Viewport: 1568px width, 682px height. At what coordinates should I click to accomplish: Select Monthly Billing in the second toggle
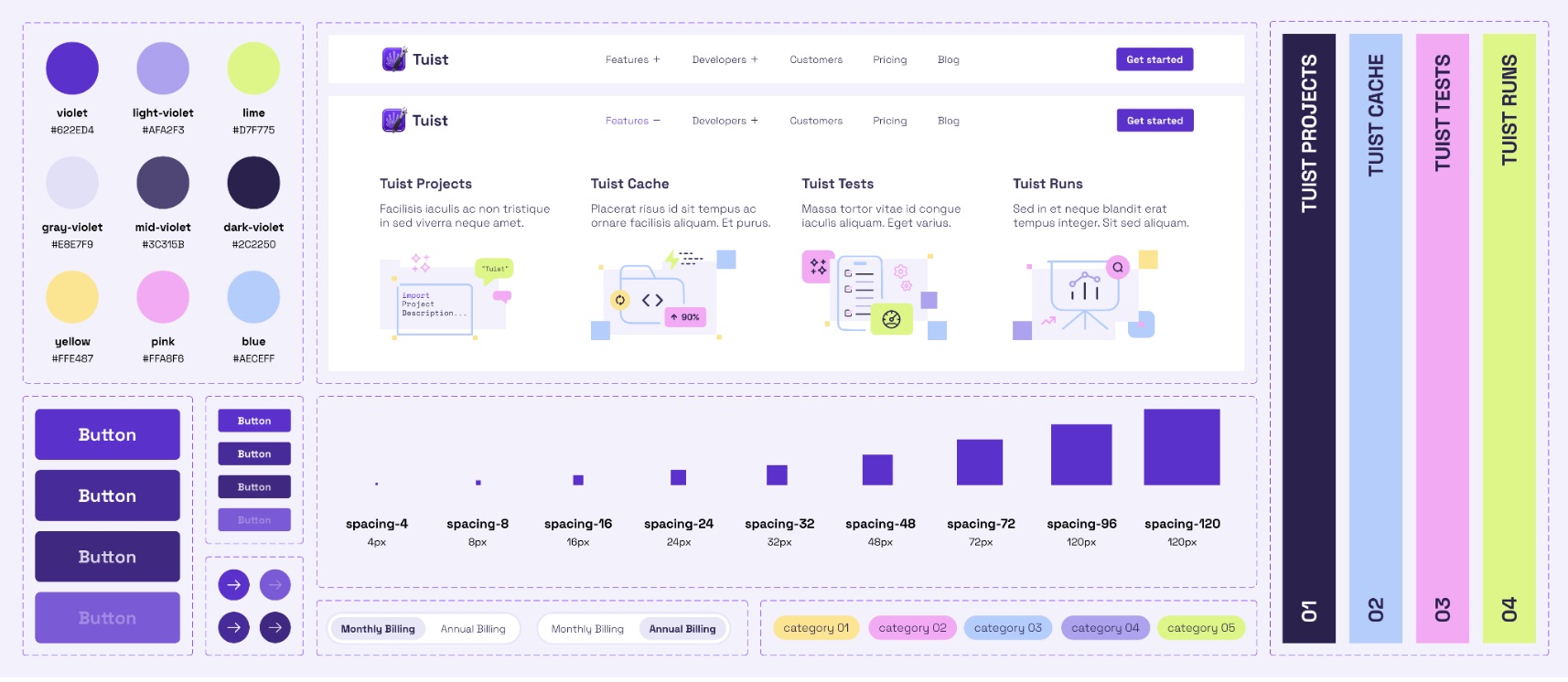pyautogui.click(x=587, y=629)
